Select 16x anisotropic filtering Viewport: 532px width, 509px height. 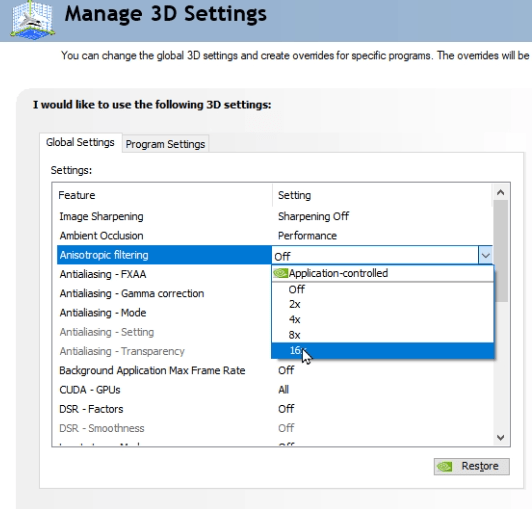[x=383, y=351]
